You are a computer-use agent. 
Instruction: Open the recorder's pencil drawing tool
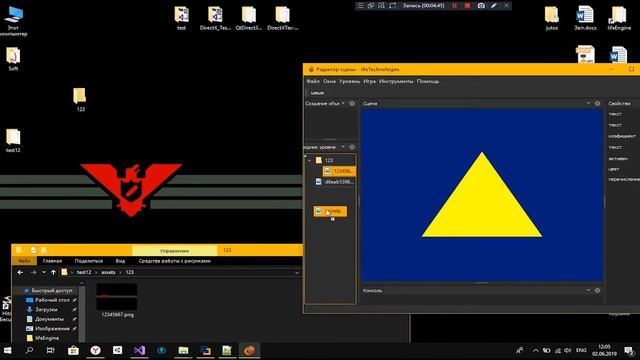pos(493,6)
